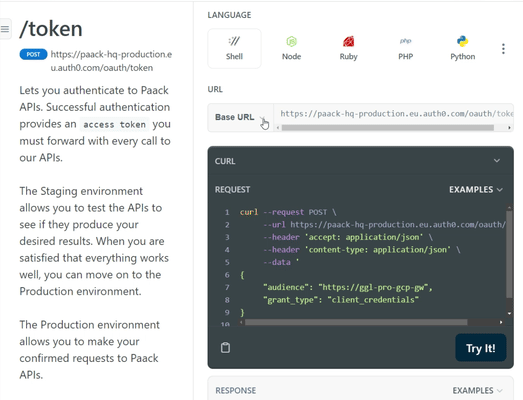Click right arrow of URL scrollbar
Viewport: 523px width, 400px height.
pyautogui.click(x=509, y=128)
